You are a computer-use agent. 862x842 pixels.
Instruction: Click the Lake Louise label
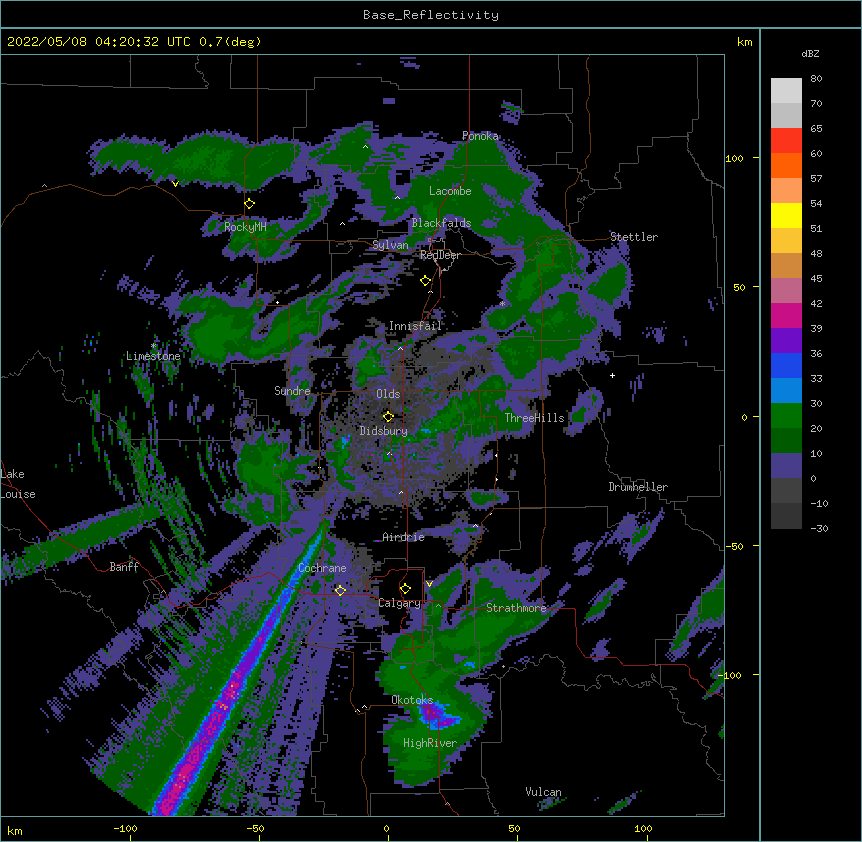(x=18, y=484)
